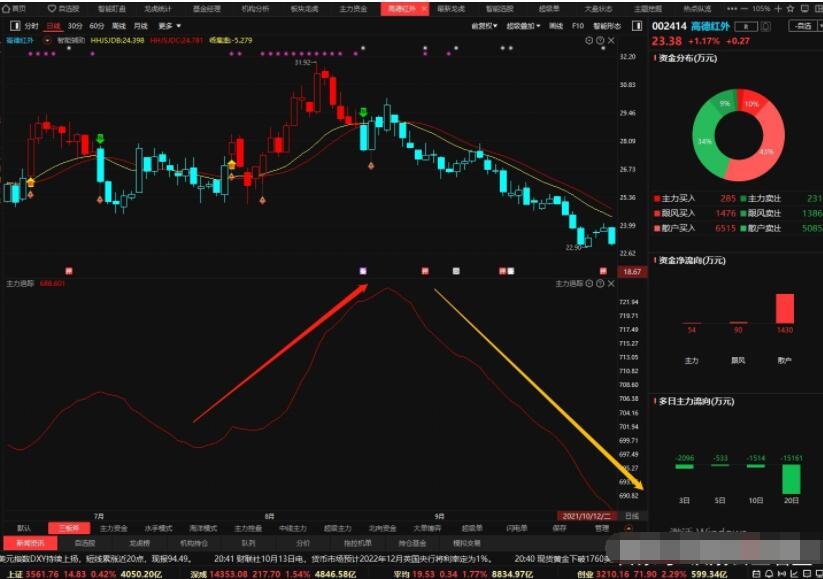Click the 日线 label beside the date
Image resolution: width=823 pixels, height=579 pixels.
(632, 516)
